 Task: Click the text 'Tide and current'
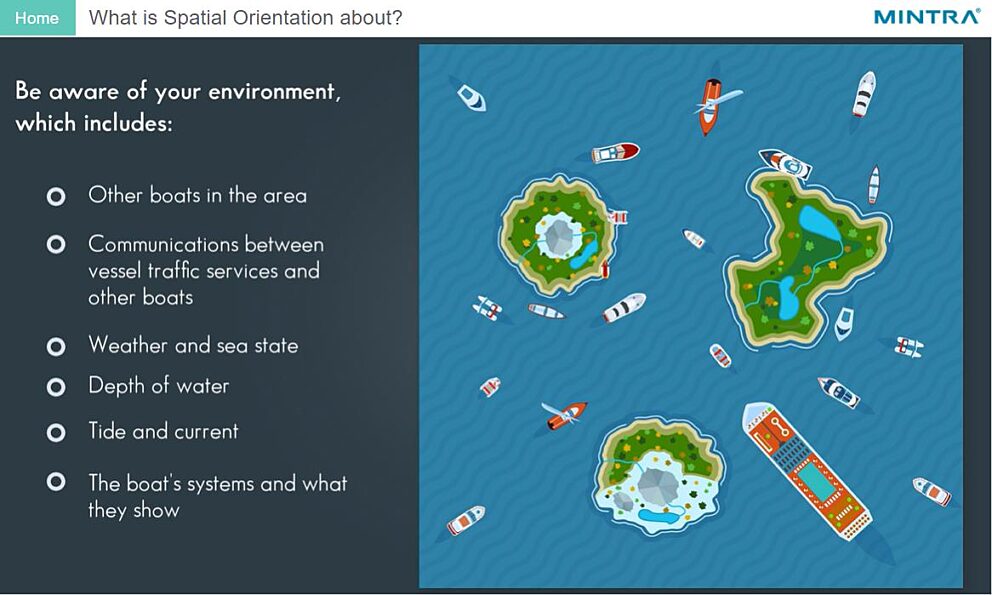point(163,431)
